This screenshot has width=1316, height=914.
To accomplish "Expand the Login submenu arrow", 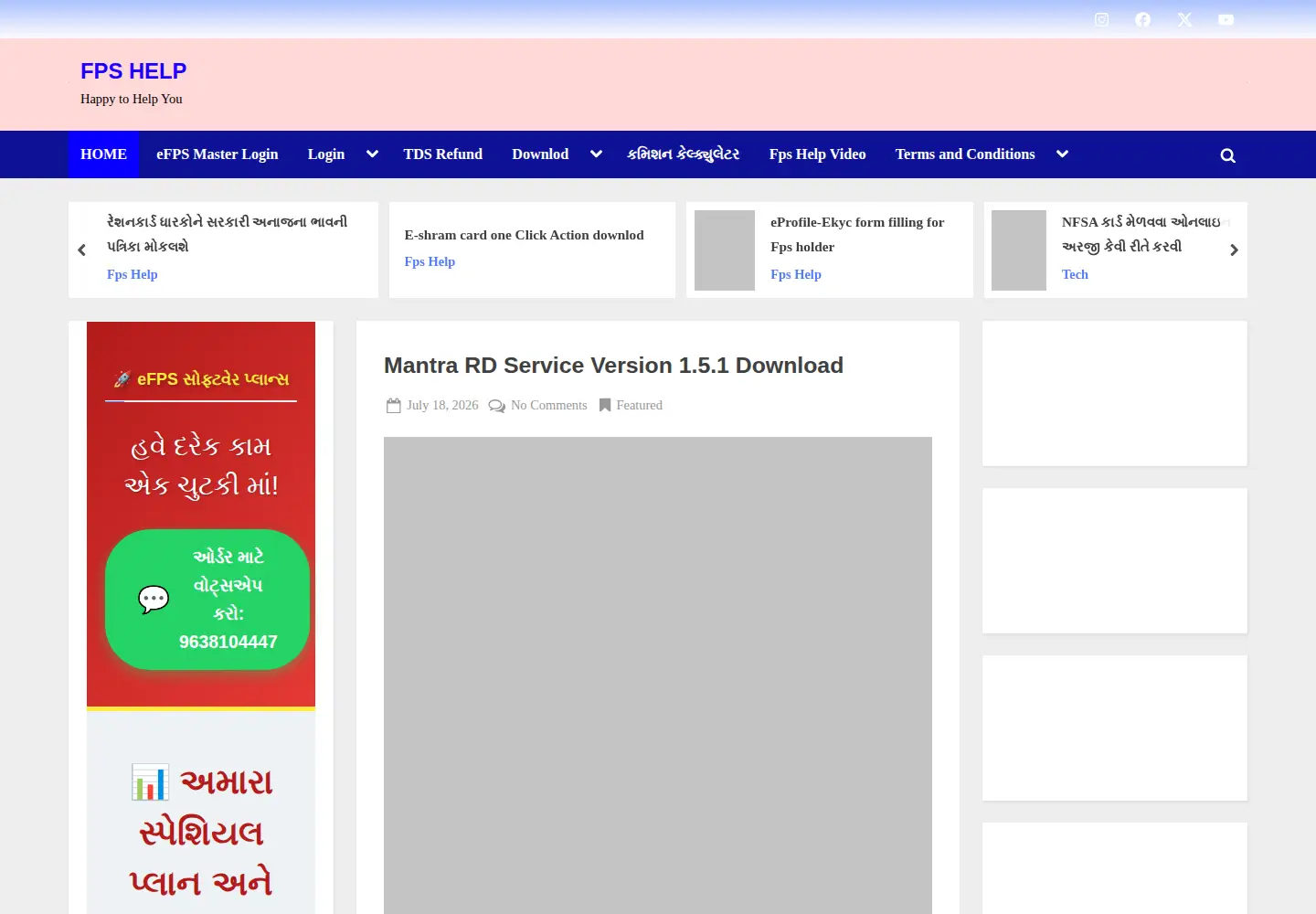I will click(x=372, y=154).
